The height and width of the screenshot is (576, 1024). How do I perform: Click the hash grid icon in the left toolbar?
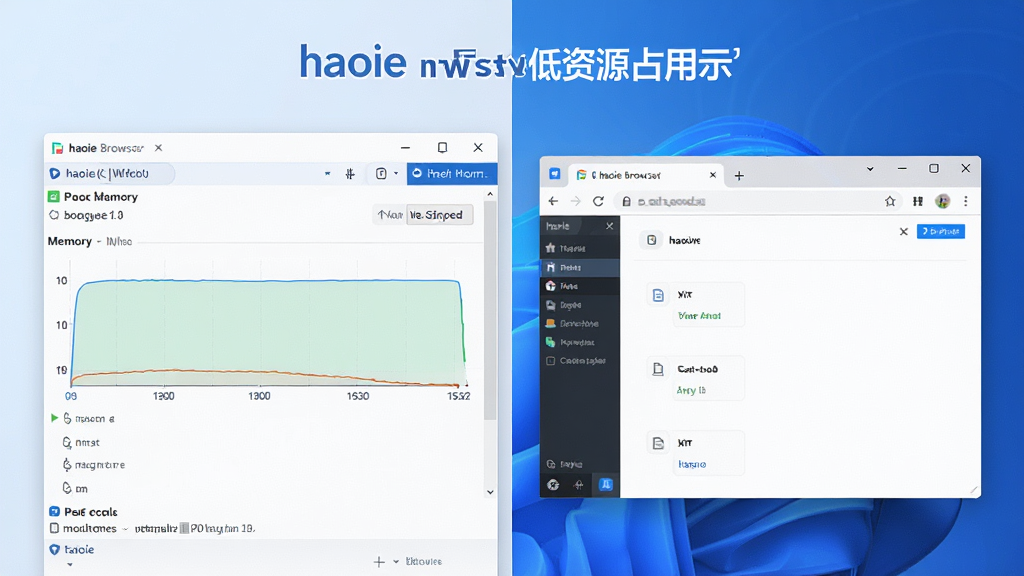(x=350, y=174)
